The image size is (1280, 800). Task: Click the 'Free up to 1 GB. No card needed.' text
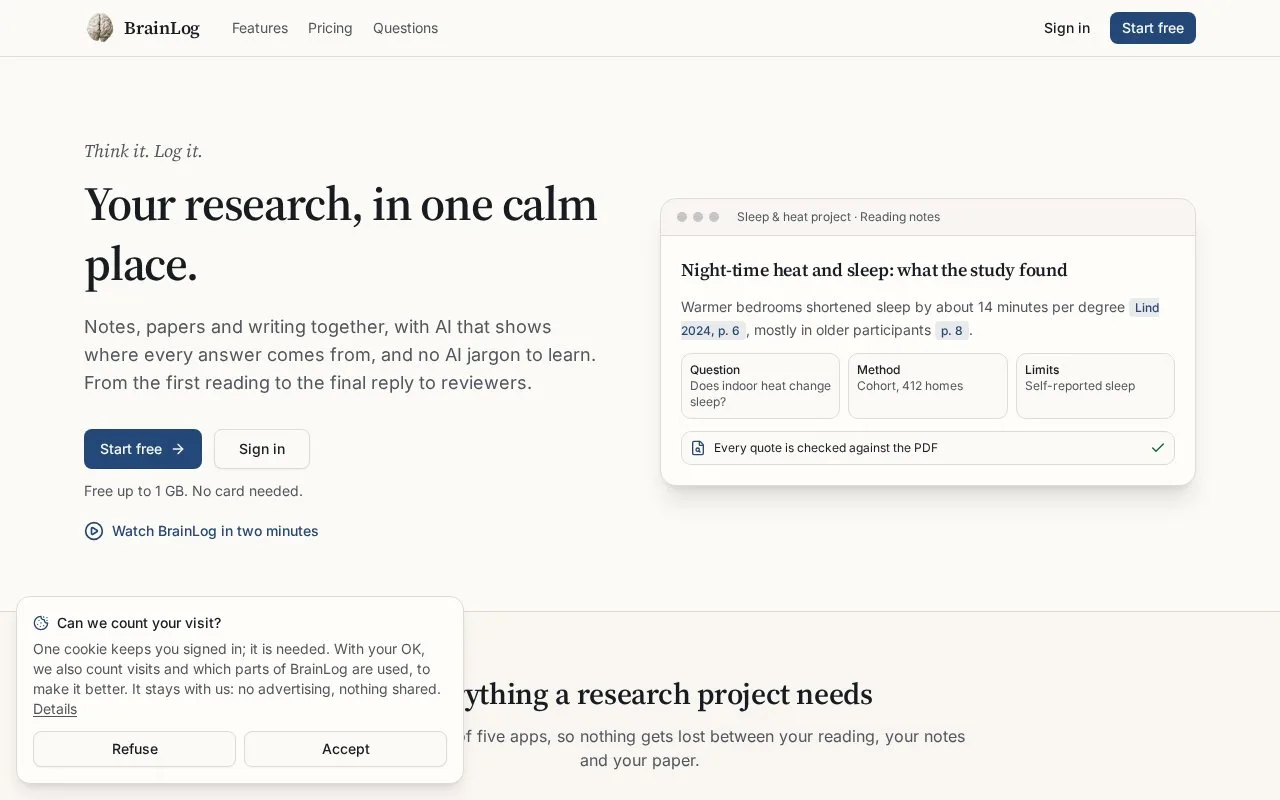[193, 491]
